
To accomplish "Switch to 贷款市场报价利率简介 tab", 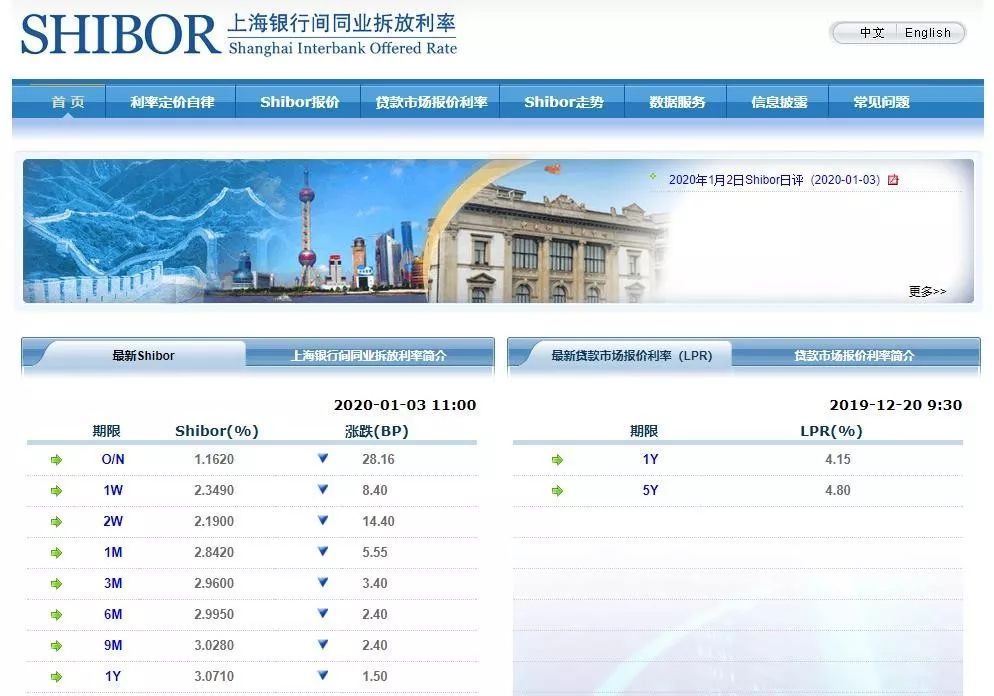I will [x=854, y=355].
